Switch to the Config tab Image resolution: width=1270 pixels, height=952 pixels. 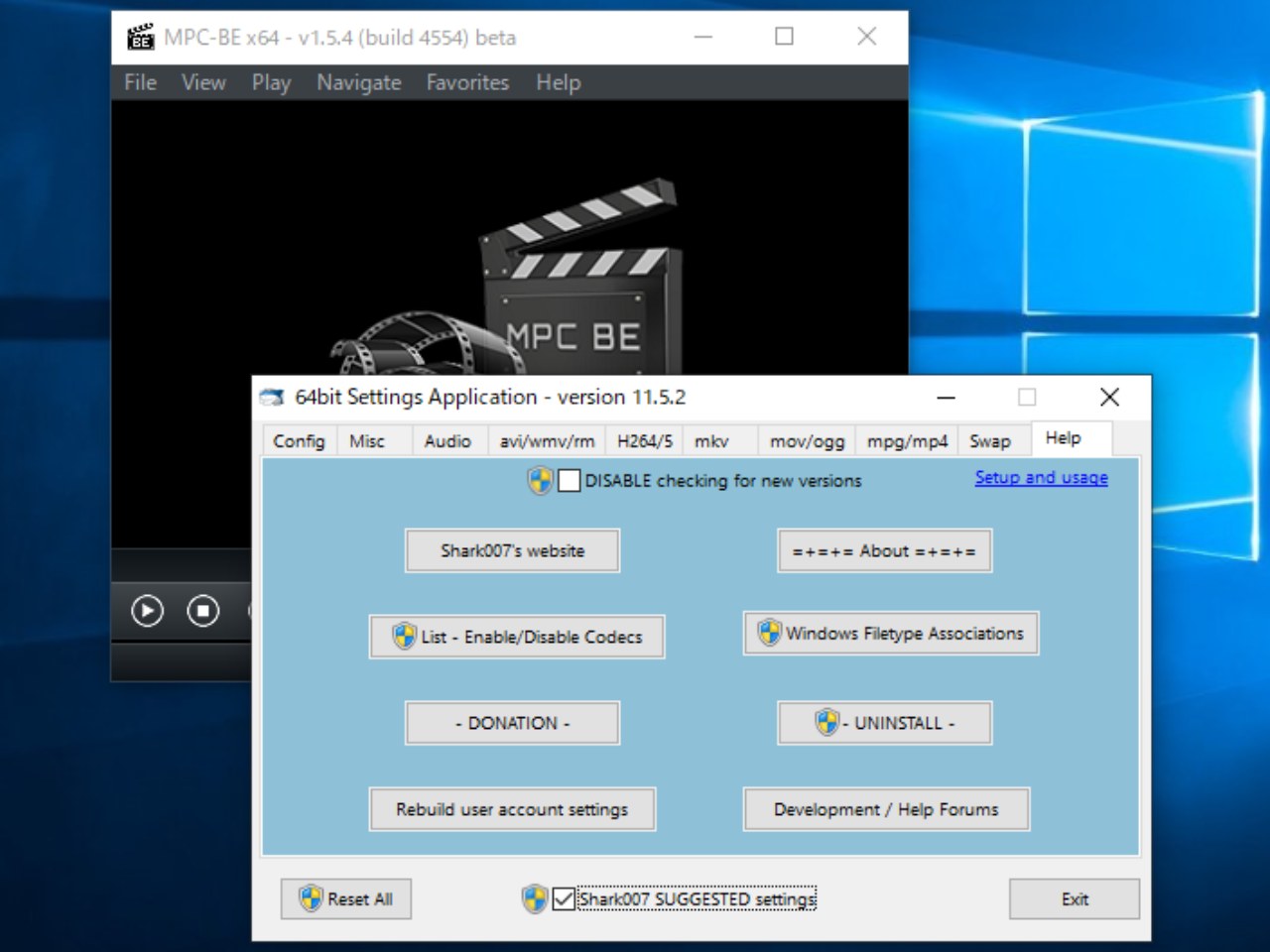click(x=300, y=441)
